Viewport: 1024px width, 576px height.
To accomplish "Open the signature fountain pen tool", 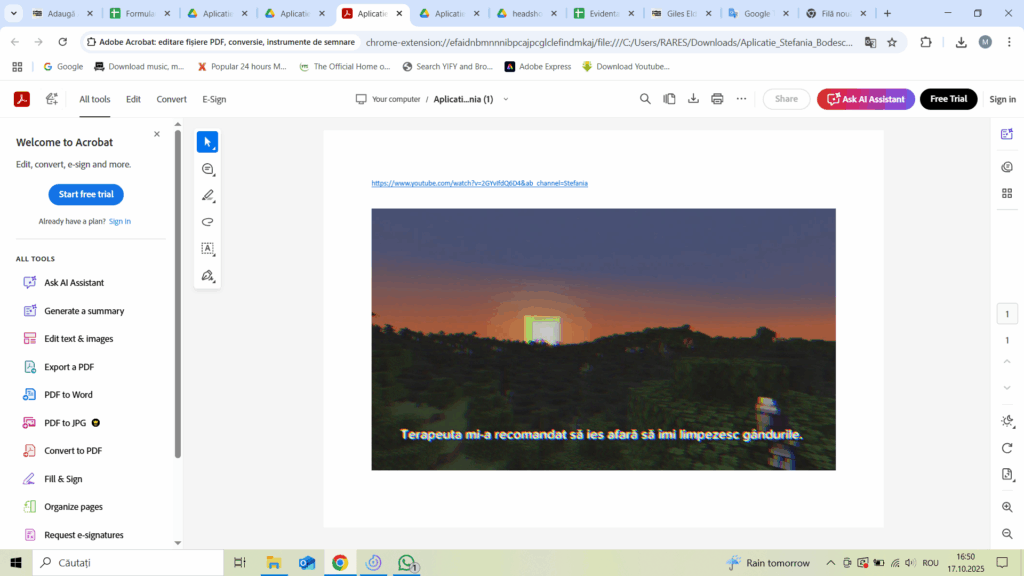I will (x=207, y=276).
